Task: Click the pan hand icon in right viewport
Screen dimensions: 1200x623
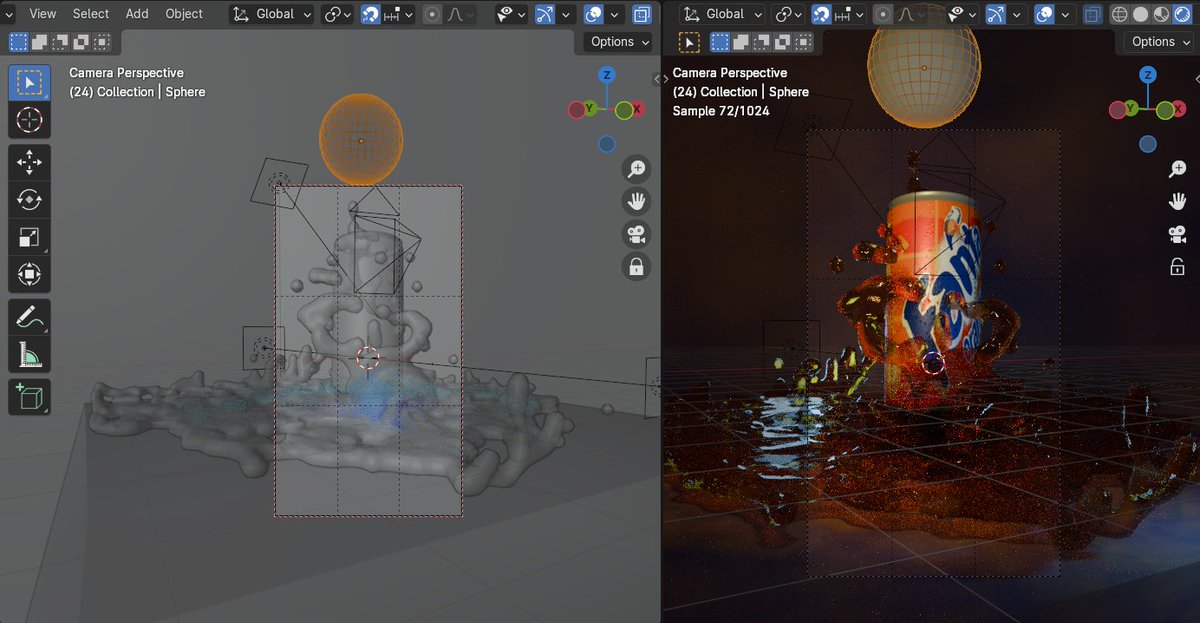Action: [x=1177, y=202]
